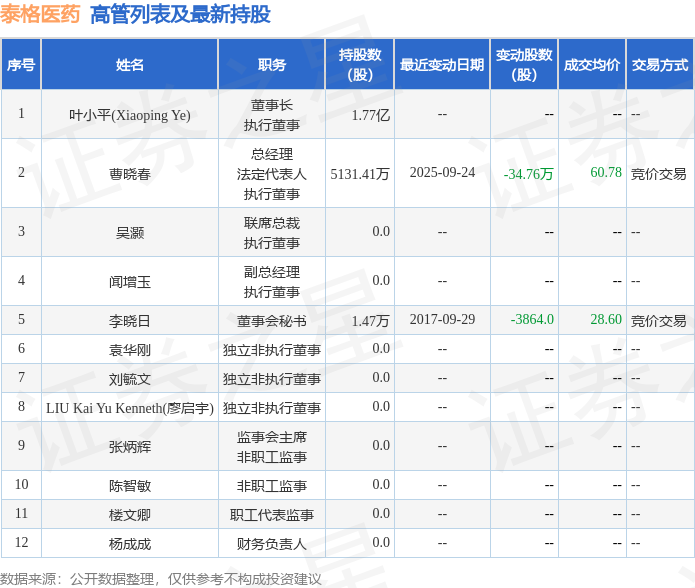Click the name 刘毓文

130,379
